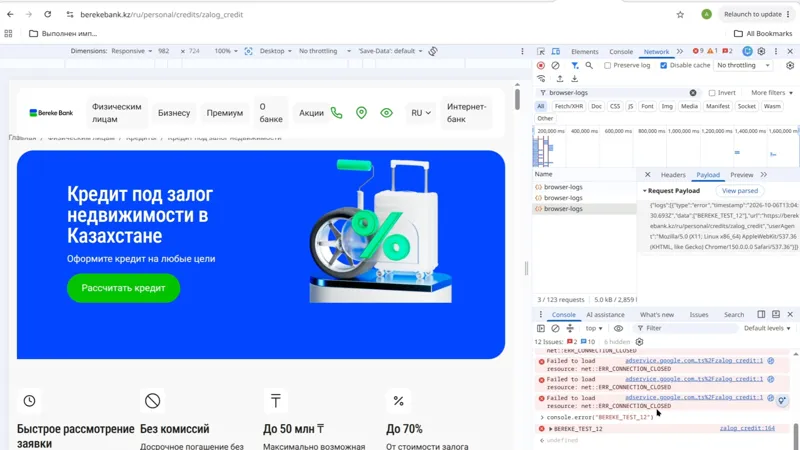Expand the BEREKE_TEST_12 error entry
The width and height of the screenshot is (800, 450).
click(x=551, y=429)
